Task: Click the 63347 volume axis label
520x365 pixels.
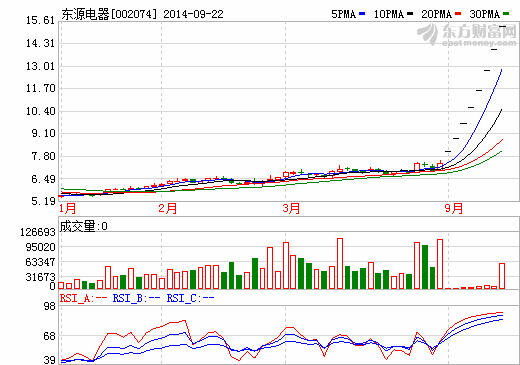Action: tap(40, 262)
